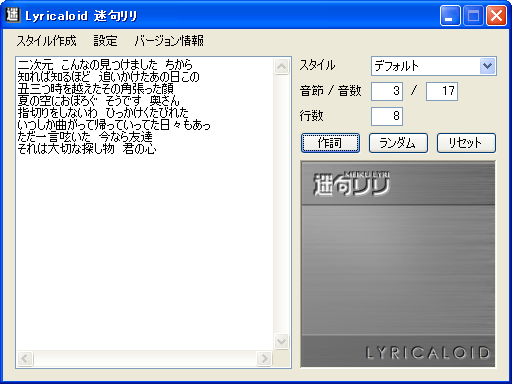Click lyric line starting それは大切な探し物

click(x=87, y=149)
